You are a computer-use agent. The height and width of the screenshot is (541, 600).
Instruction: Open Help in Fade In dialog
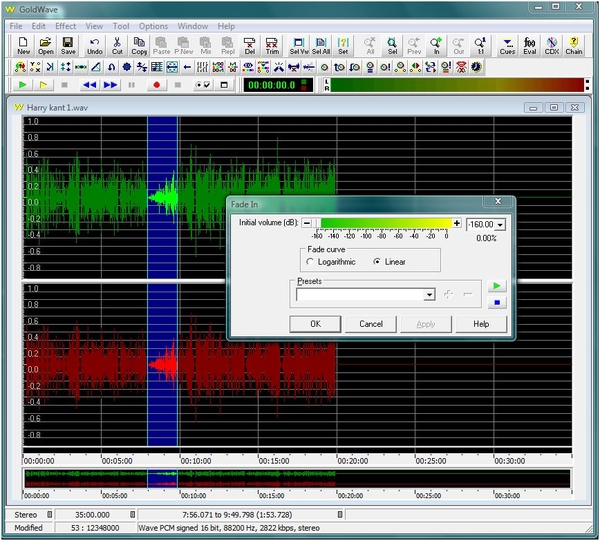tap(481, 324)
